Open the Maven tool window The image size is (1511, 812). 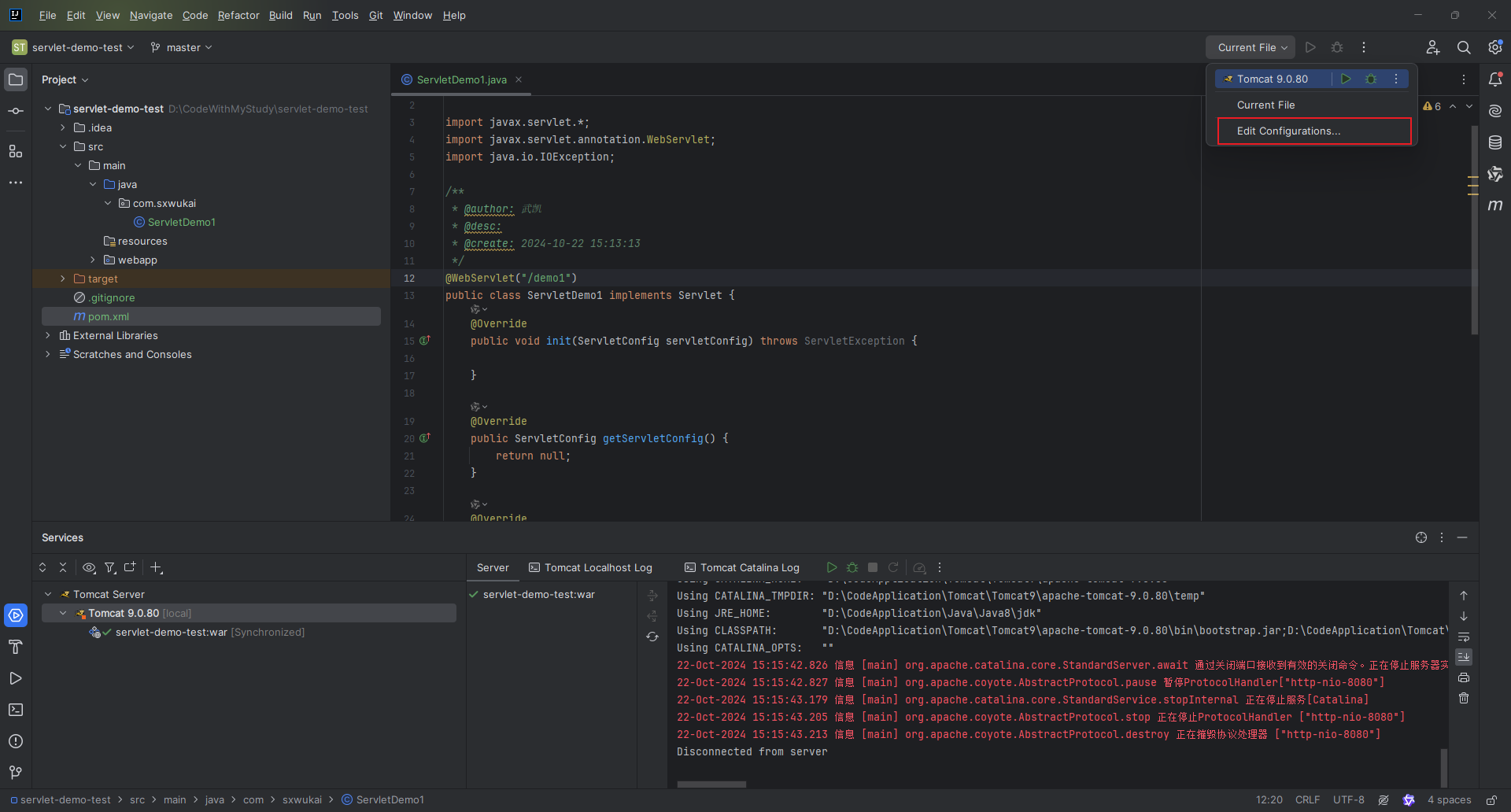pos(1495,205)
